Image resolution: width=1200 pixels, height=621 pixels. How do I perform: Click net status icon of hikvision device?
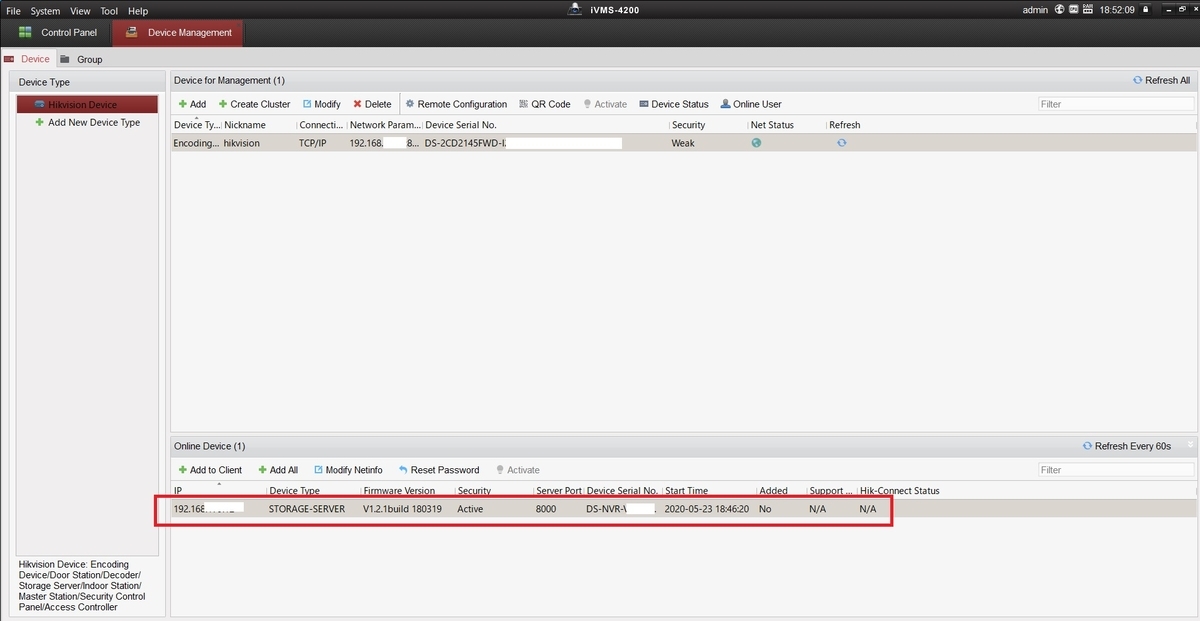point(757,143)
